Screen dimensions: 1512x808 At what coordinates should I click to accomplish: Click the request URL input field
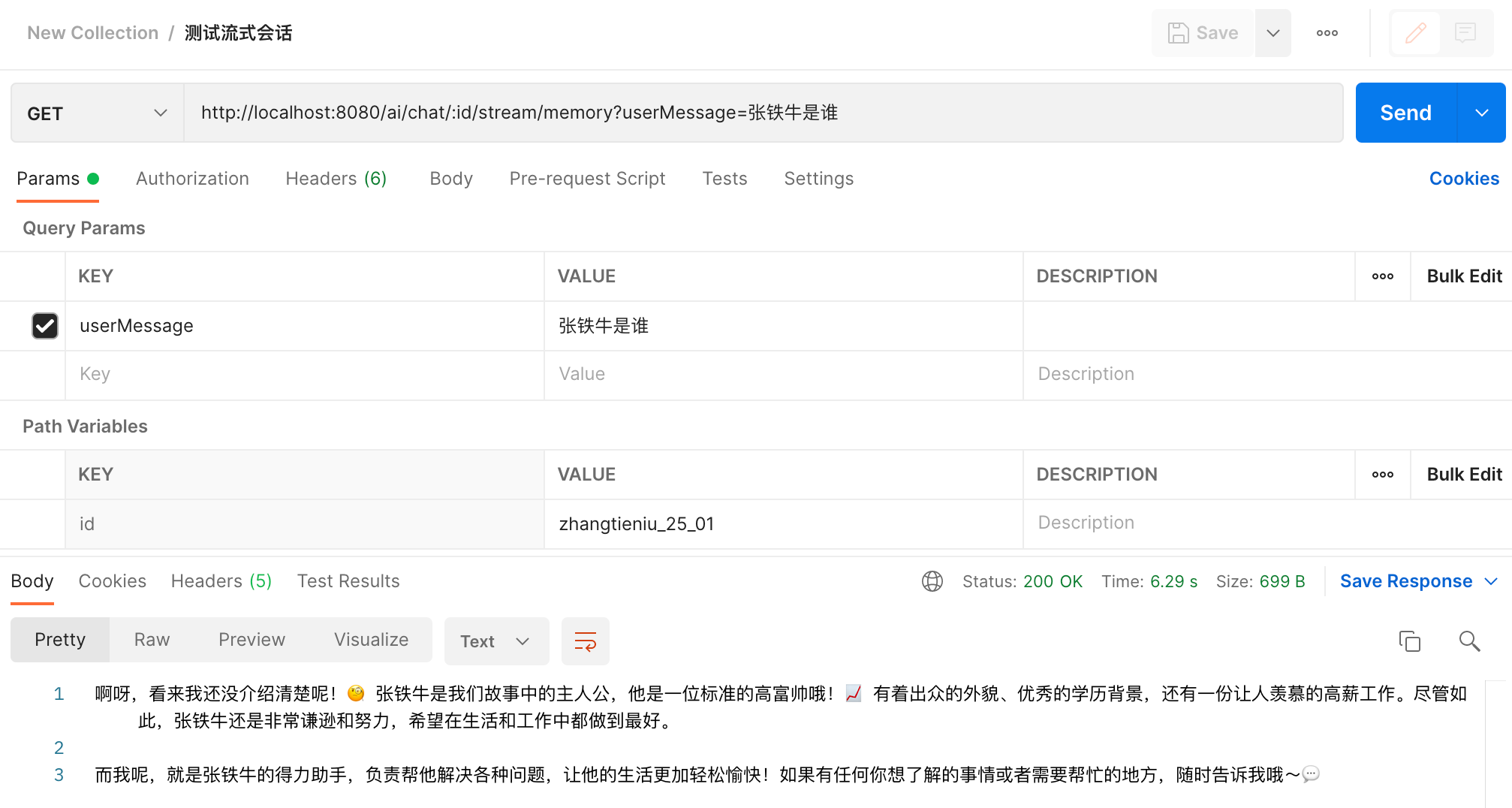pyautogui.click(x=762, y=113)
